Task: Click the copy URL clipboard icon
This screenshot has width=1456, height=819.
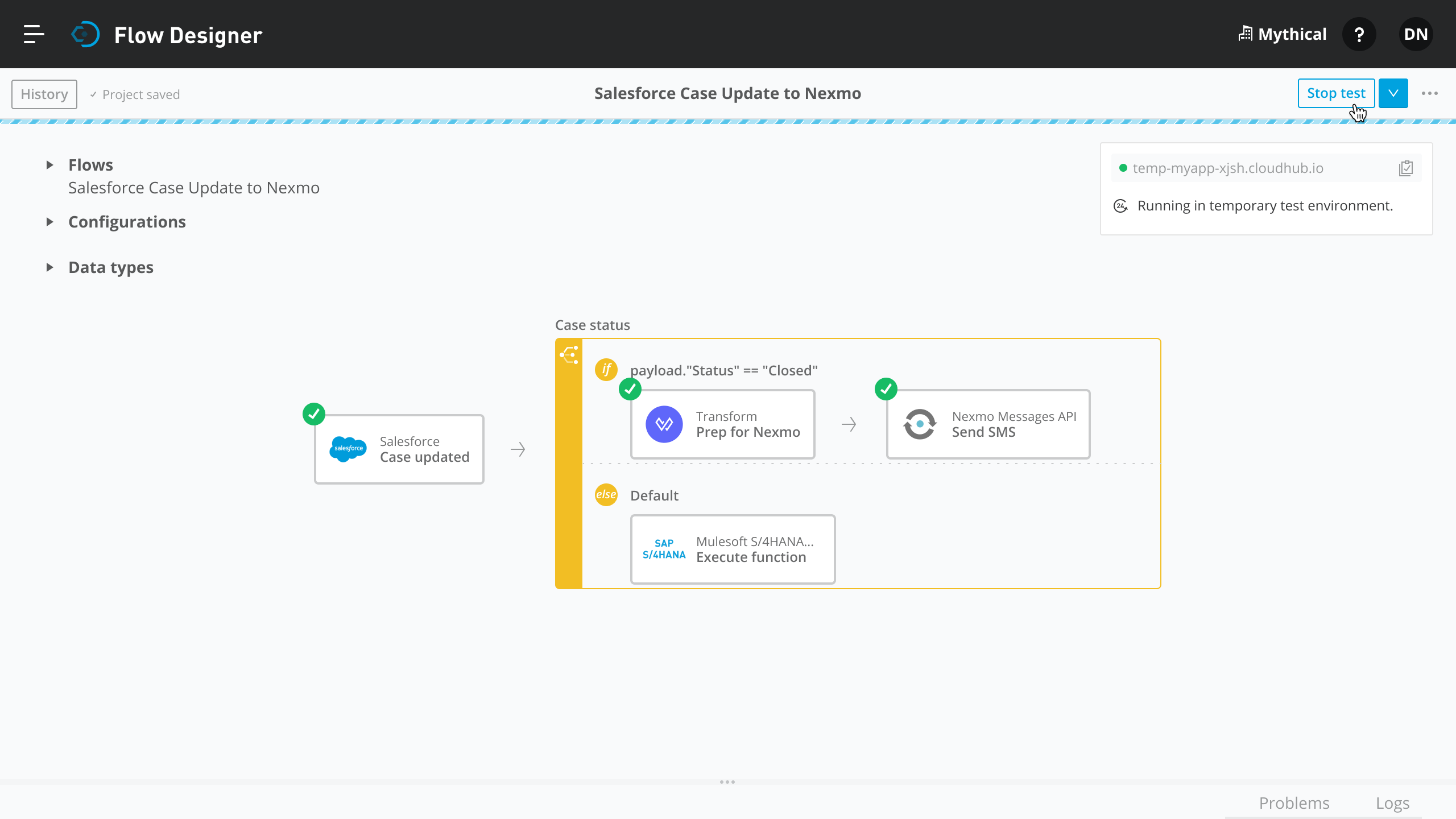Action: click(1406, 168)
